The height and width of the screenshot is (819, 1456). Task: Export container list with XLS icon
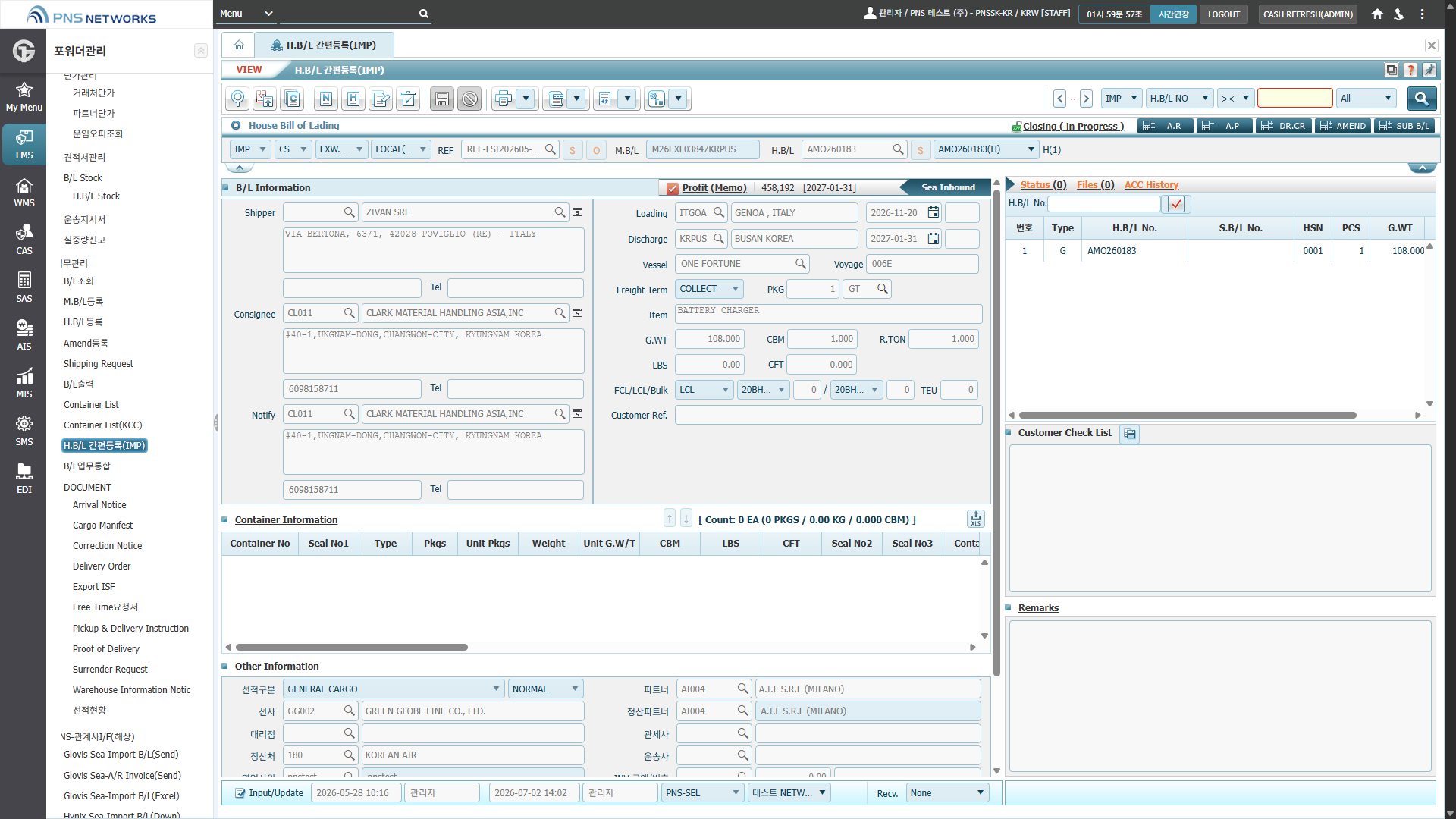pyautogui.click(x=975, y=519)
